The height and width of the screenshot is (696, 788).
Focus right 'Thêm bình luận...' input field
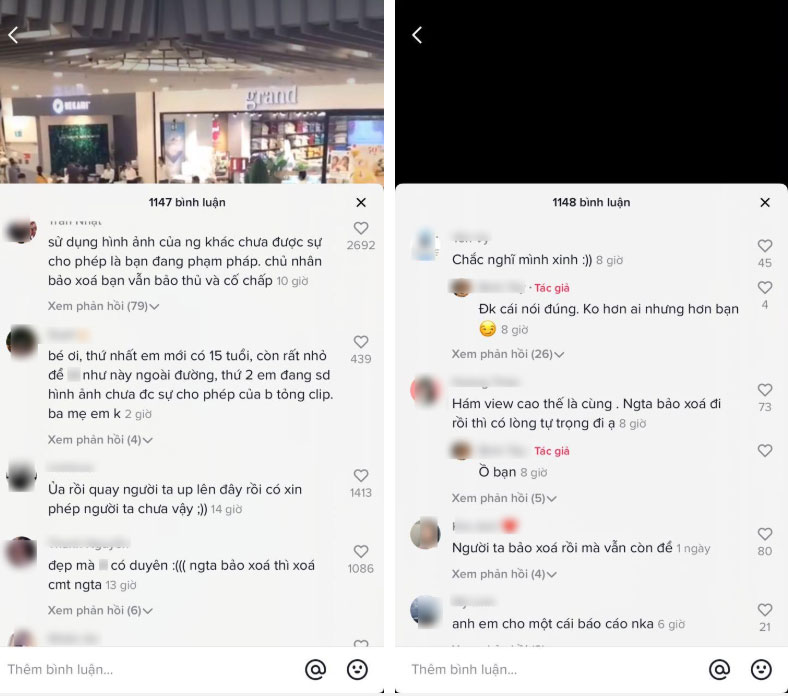pos(555,669)
